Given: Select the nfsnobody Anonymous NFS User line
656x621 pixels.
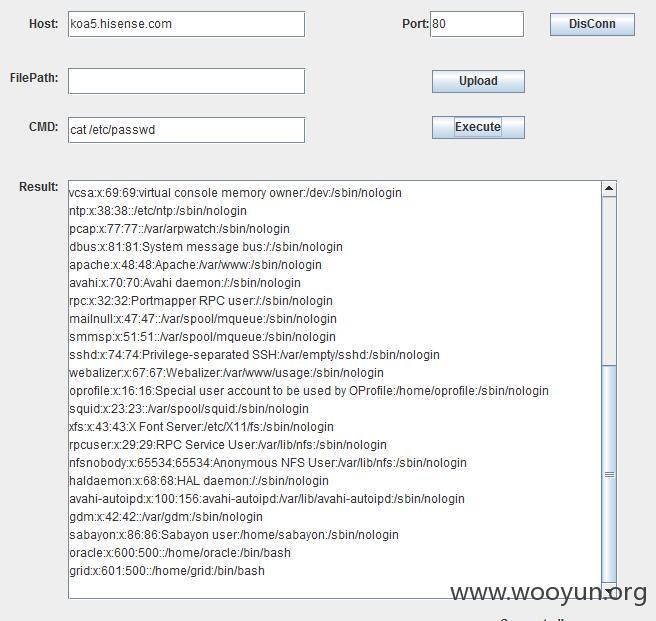Looking at the screenshot, I should coord(268,463).
